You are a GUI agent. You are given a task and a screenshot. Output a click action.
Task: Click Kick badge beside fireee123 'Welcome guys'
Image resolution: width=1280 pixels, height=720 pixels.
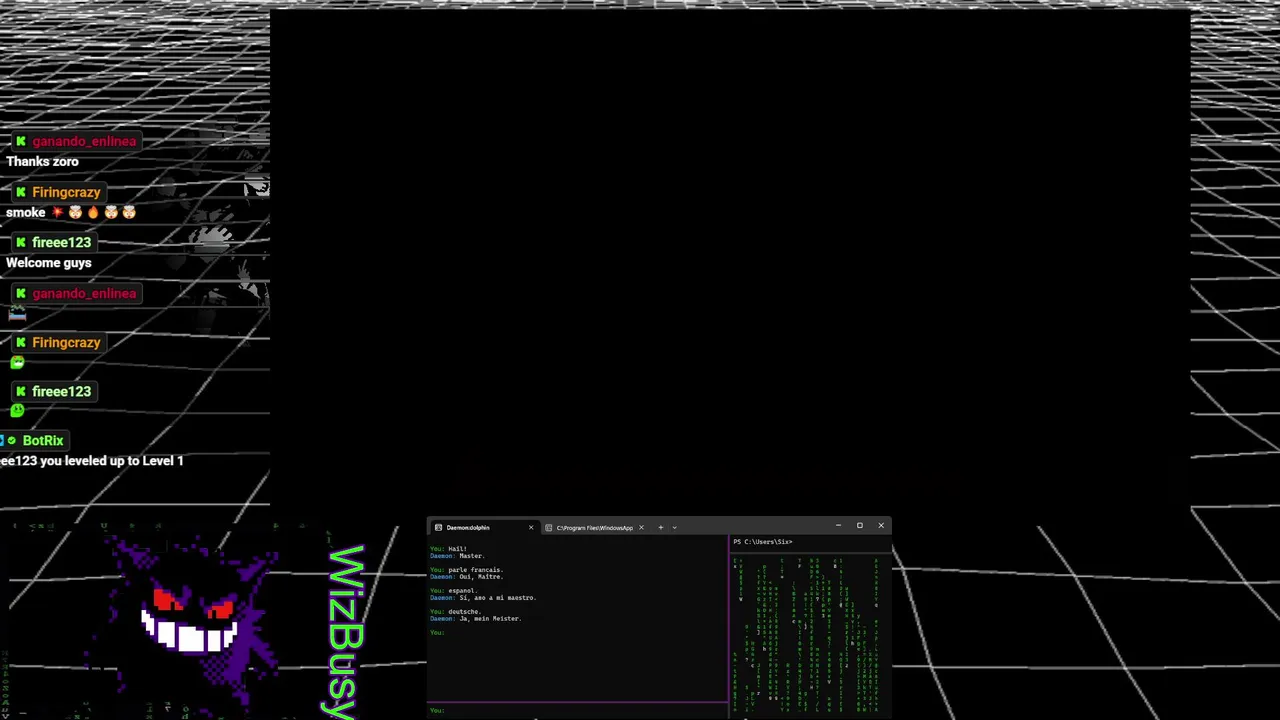20,242
